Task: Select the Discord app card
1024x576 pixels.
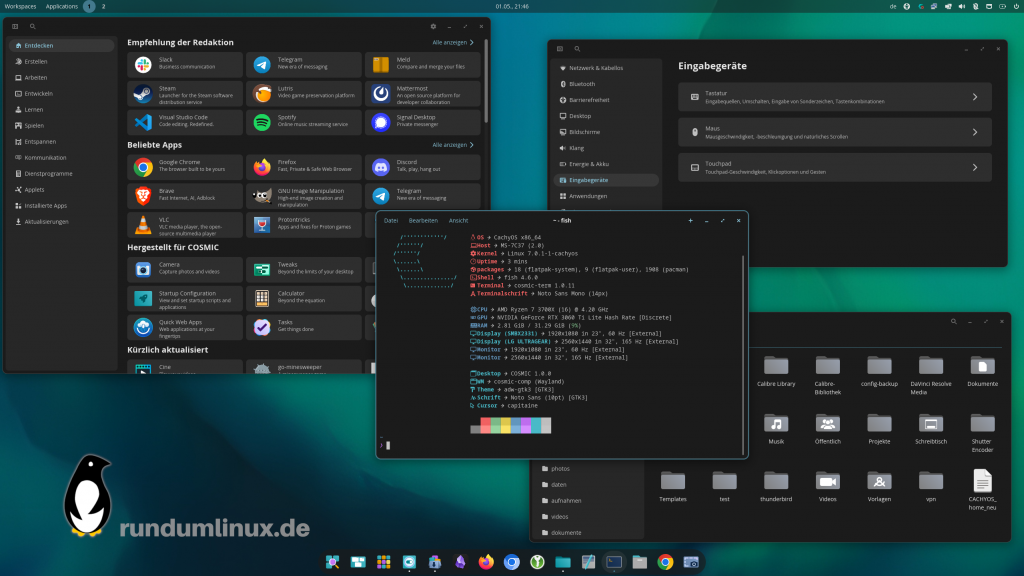Action: click(423, 167)
